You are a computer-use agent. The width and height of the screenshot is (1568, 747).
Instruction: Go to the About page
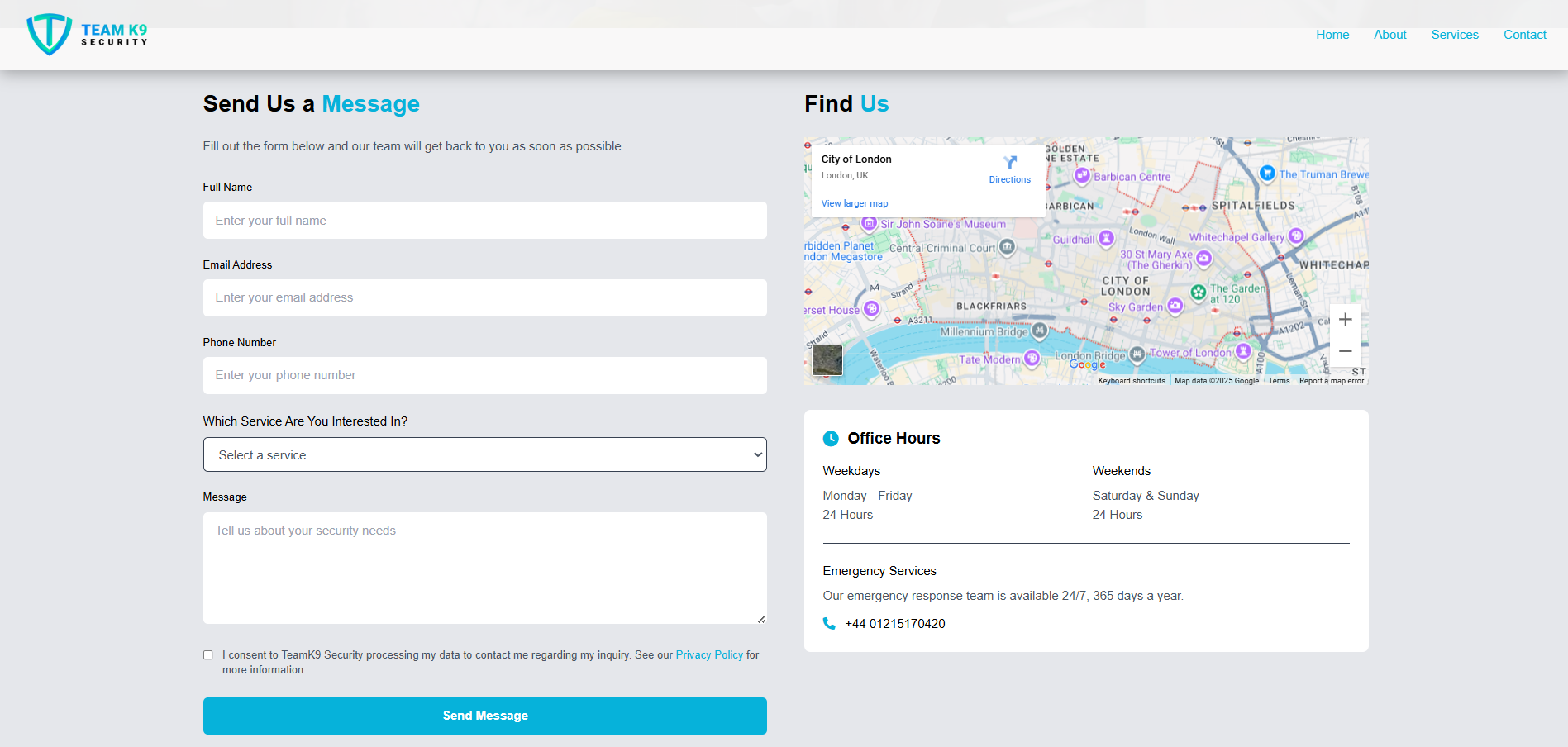[x=1389, y=35]
